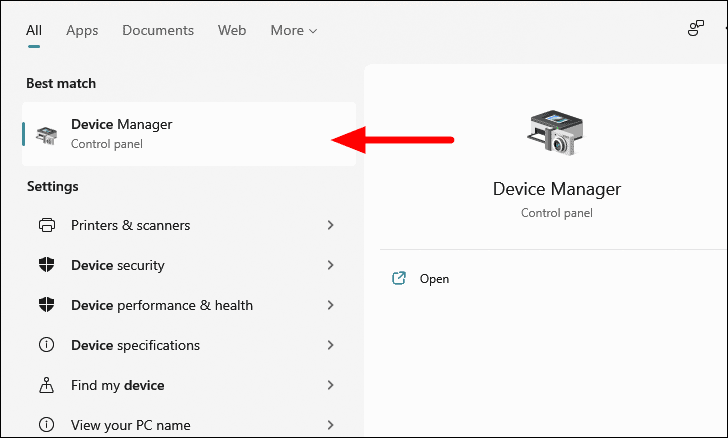Switch to the Apps tab
The height and width of the screenshot is (438, 728).
[82, 31]
